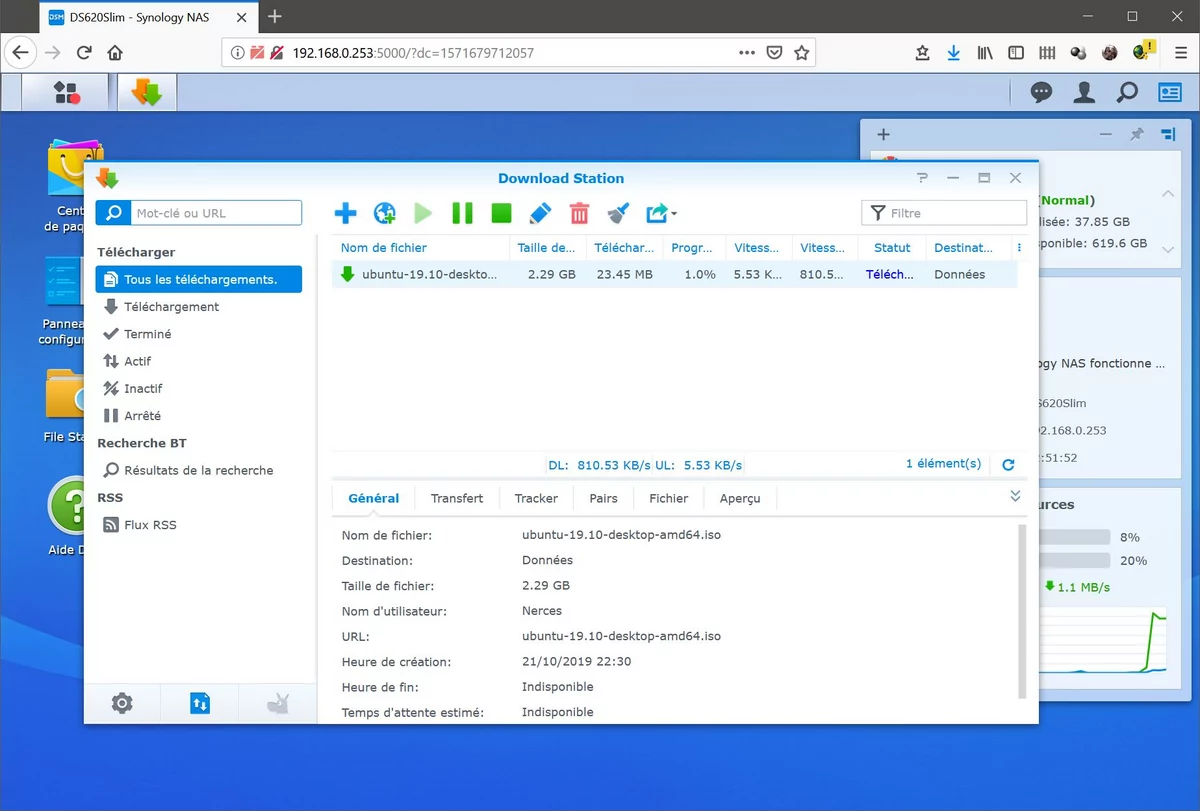Open the Firefox hamburger menu

1180,53
